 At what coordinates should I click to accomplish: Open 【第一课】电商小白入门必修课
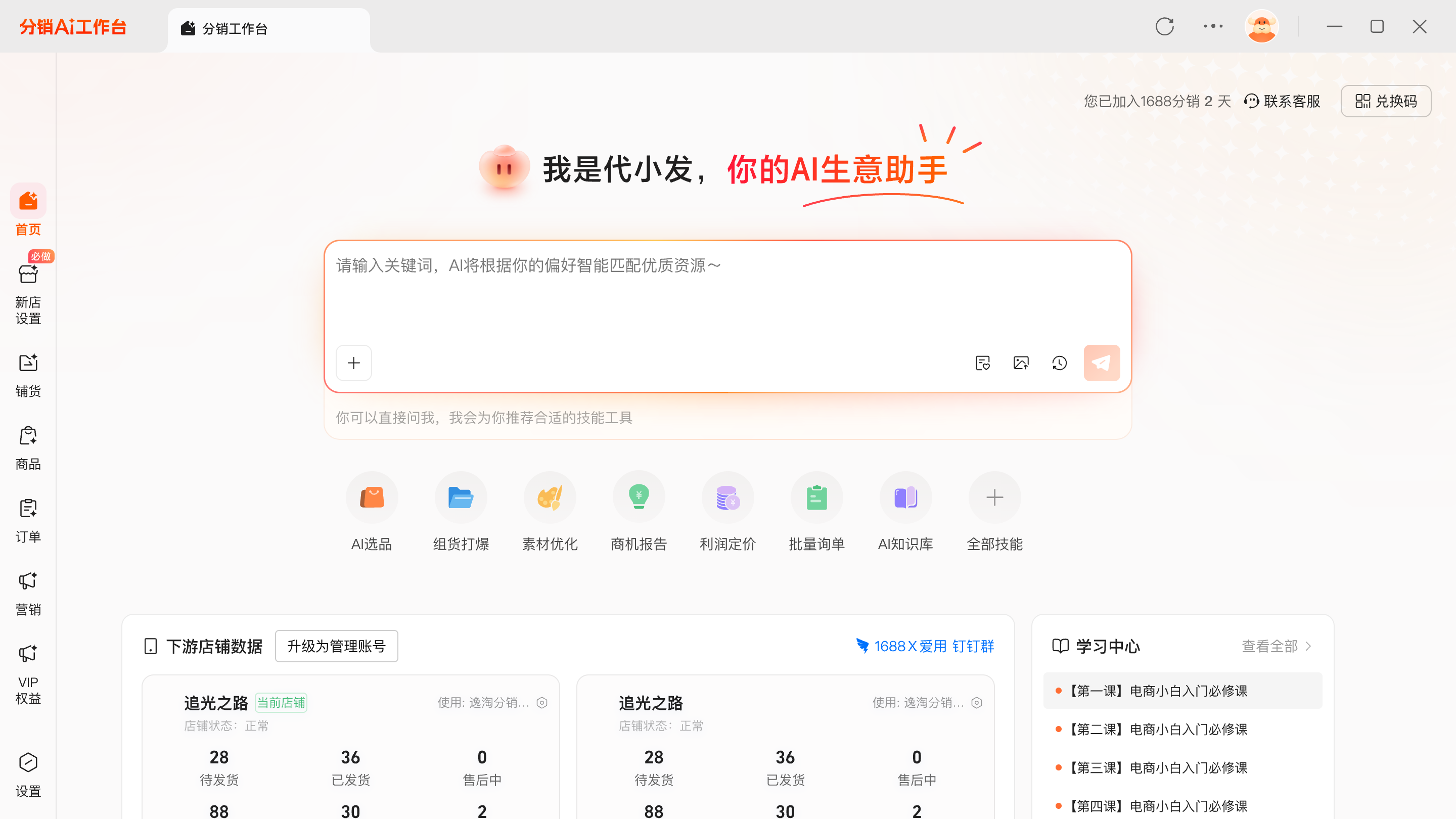point(1182,691)
